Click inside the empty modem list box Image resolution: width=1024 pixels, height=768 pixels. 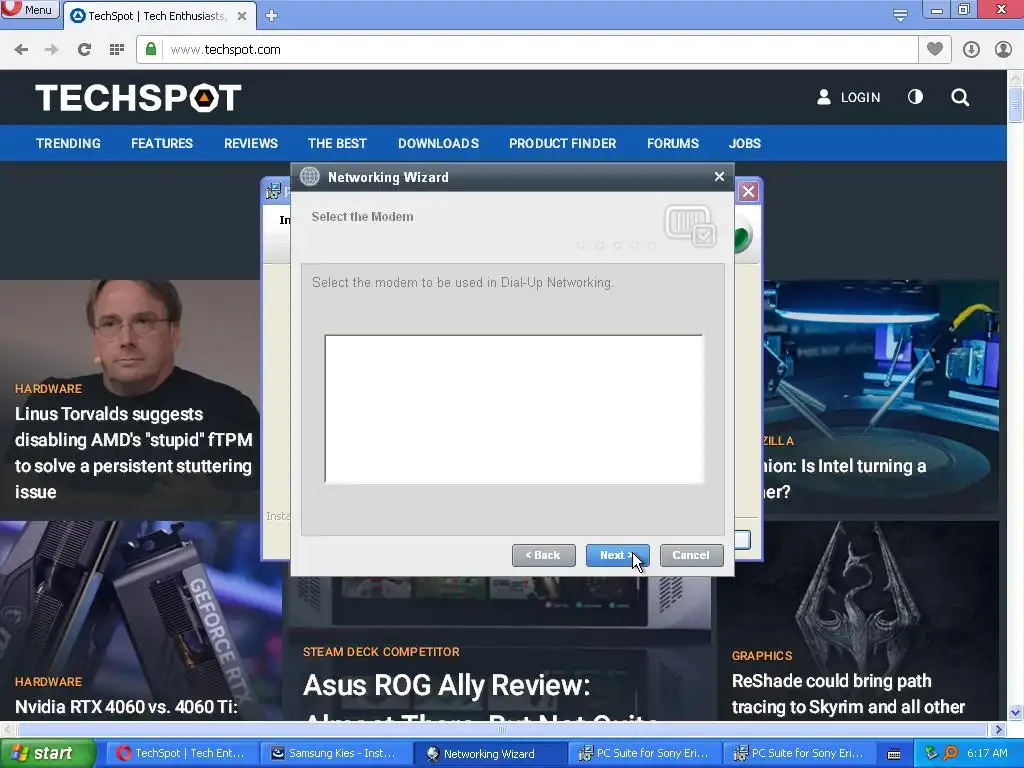[514, 409]
